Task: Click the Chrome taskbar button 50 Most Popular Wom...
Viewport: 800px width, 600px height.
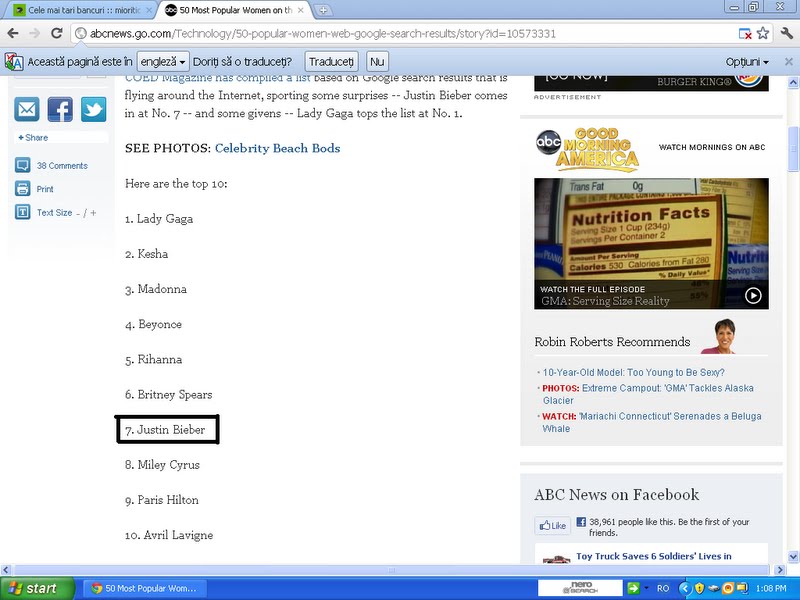Action: coord(145,588)
